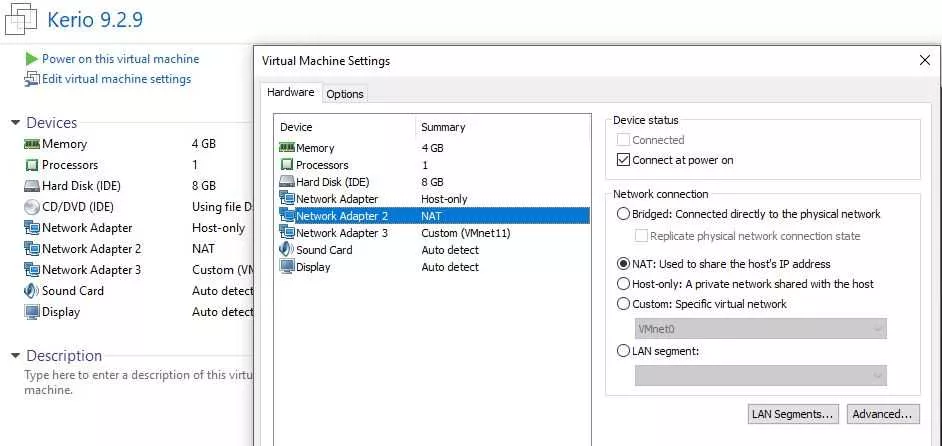Click the Kerio 9.2.9 virtual machine icon
This screenshot has width=942, height=446.
pos(20,20)
